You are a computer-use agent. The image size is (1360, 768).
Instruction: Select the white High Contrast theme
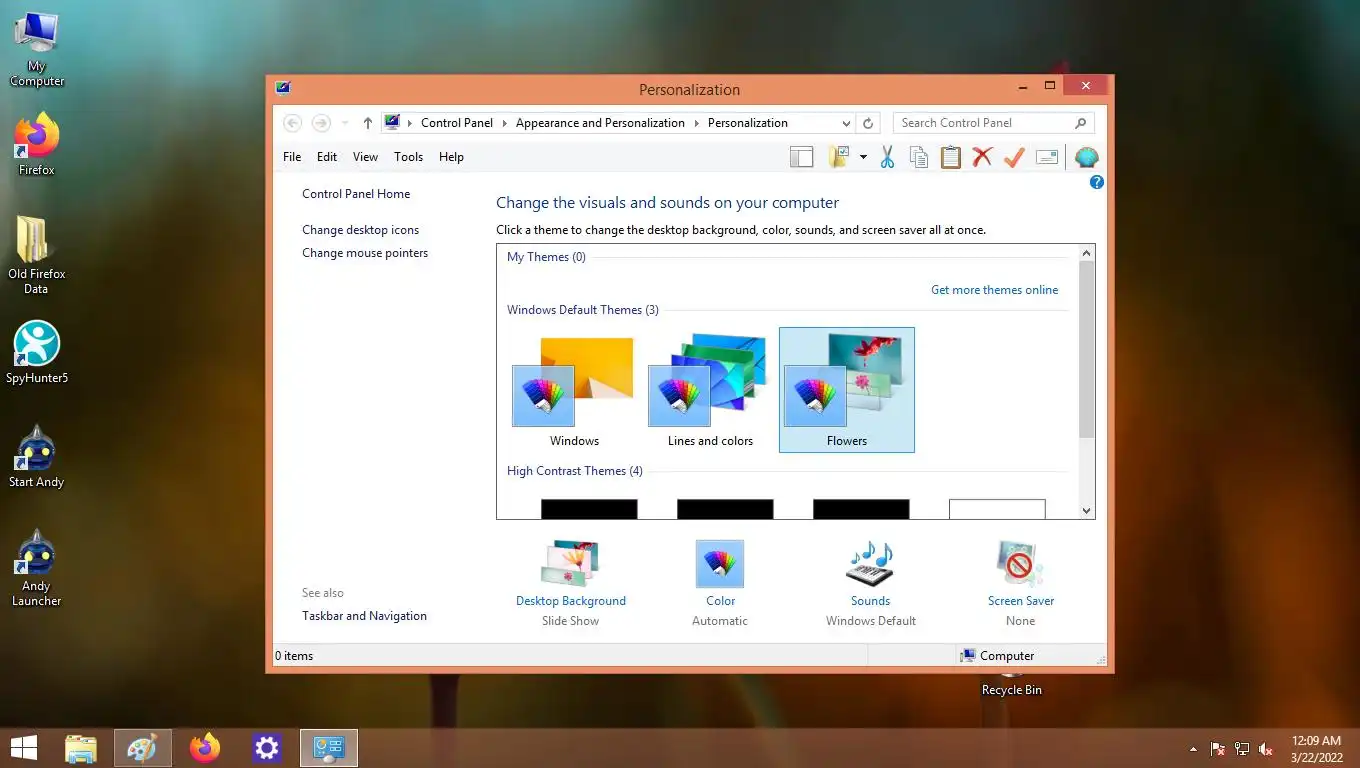pos(997,509)
